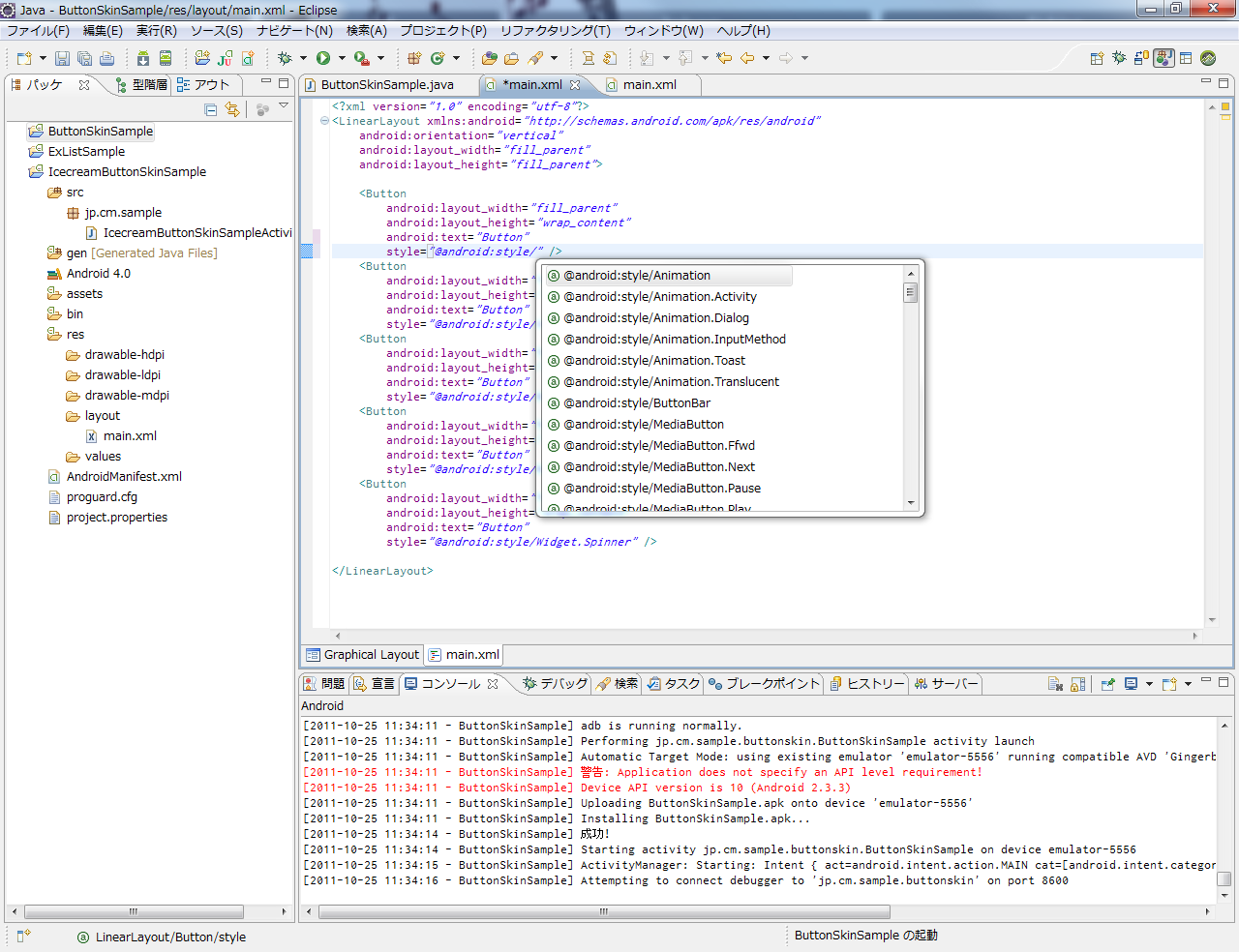Image resolution: width=1239 pixels, height=952 pixels.
Task: Collapse the LinearLayout fold marker in the editor
Action: 324,121
